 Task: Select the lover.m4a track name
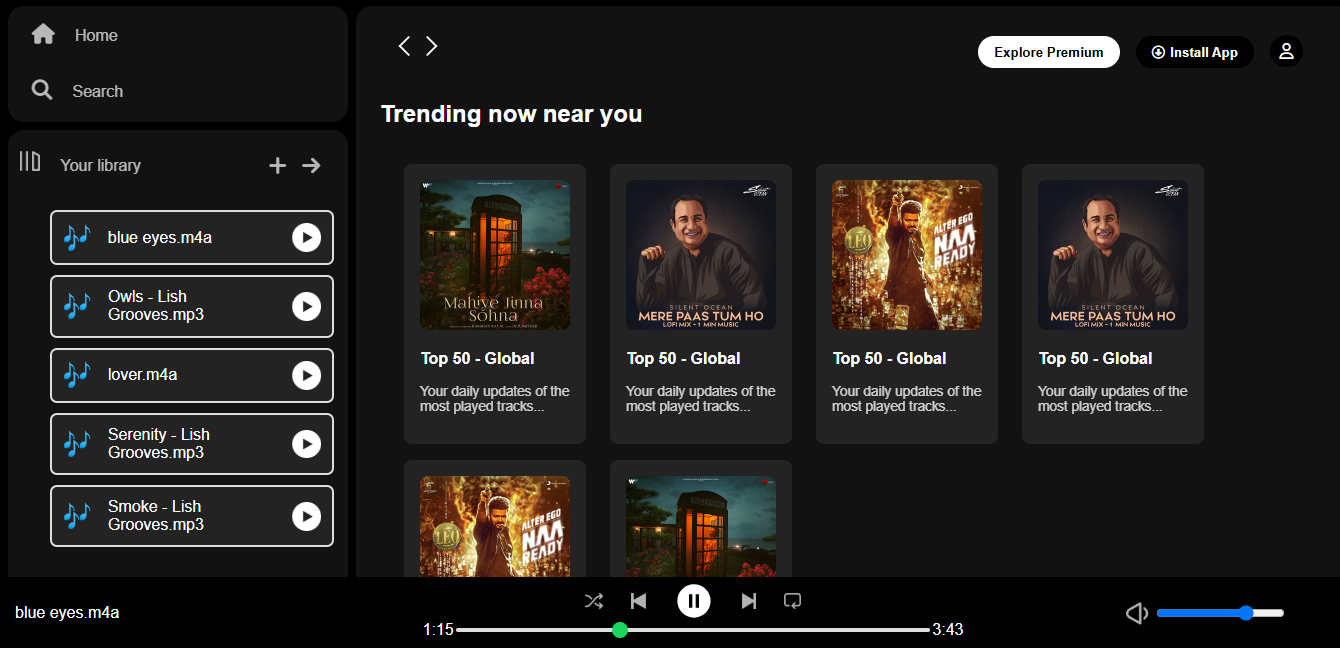(143, 374)
